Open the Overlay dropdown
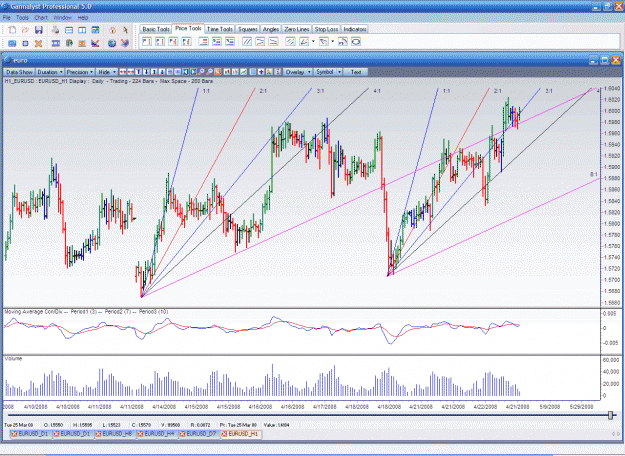Image resolution: width=625 pixels, height=456 pixels. (x=298, y=72)
